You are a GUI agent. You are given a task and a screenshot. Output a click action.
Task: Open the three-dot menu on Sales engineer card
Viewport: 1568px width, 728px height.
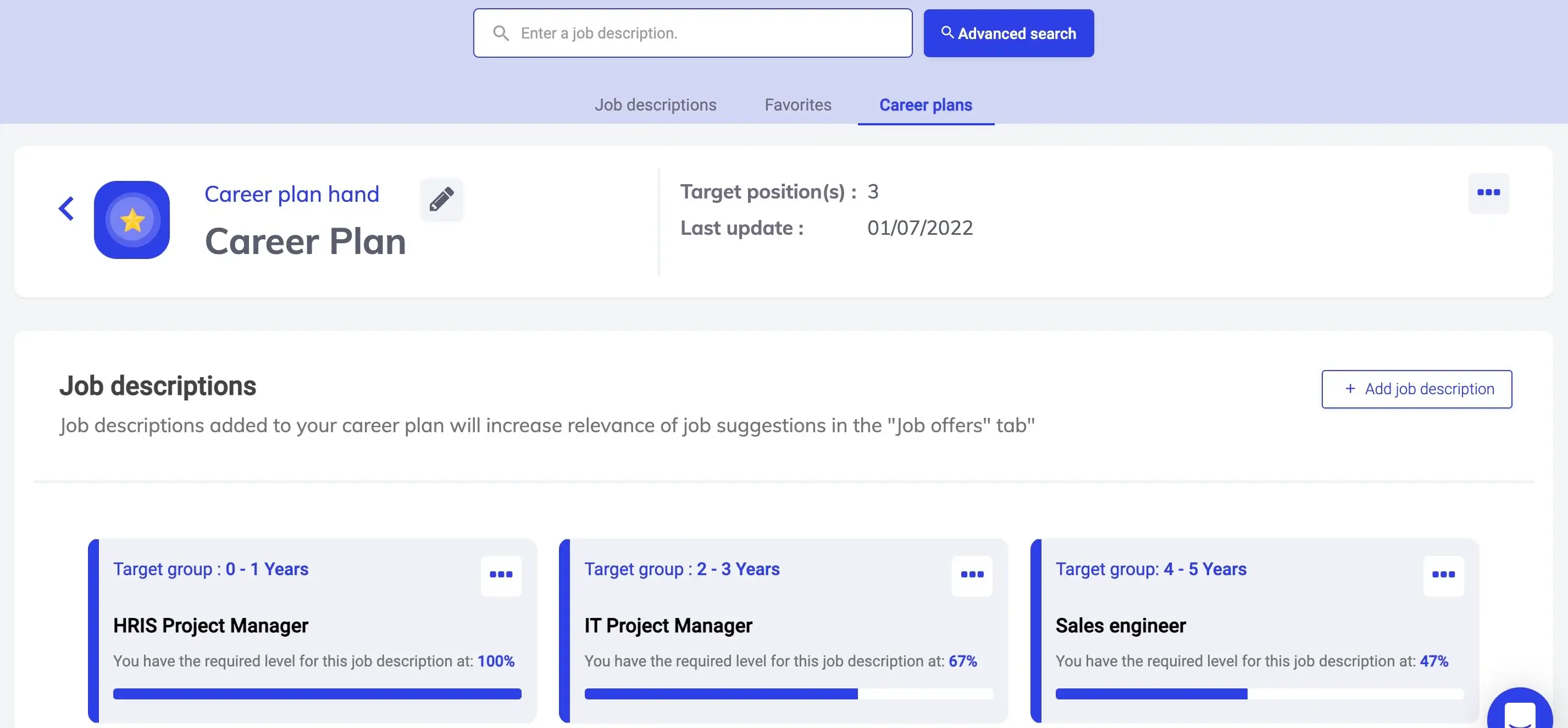tap(1443, 575)
